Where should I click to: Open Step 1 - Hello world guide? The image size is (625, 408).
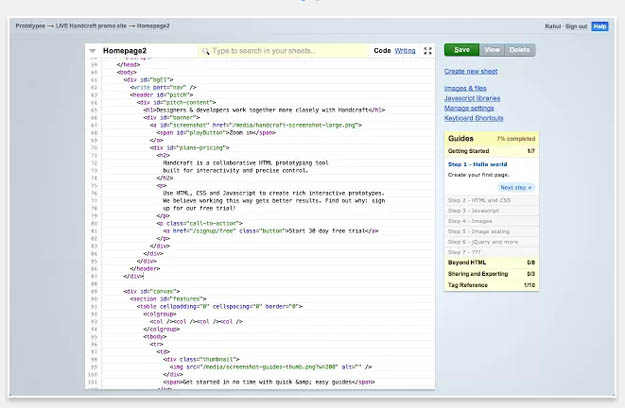pyautogui.click(x=477, y=164)
